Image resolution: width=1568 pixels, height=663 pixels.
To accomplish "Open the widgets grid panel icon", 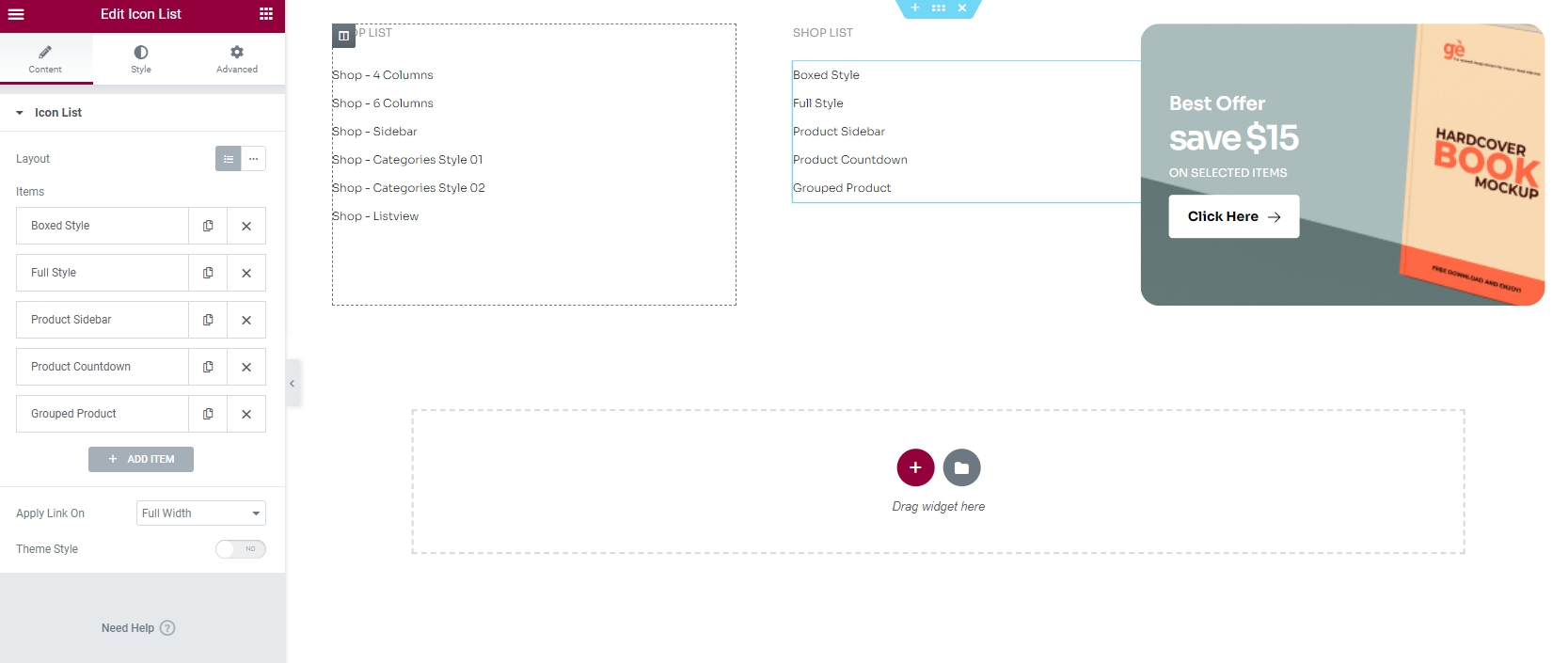I will (266, 14).
